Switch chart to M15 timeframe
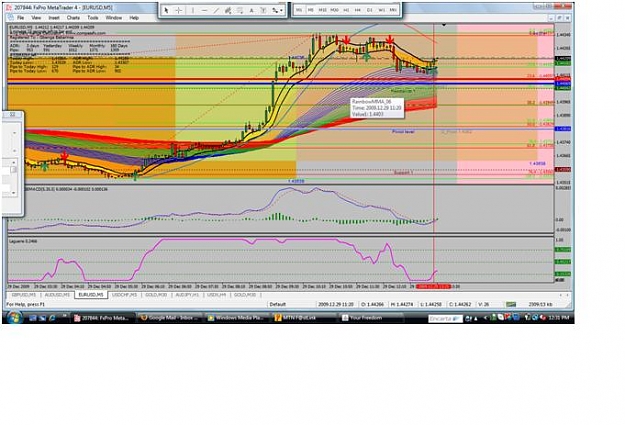Image resolution: width=625 pixels, height=425 pixels. click(x=322, y=10)
